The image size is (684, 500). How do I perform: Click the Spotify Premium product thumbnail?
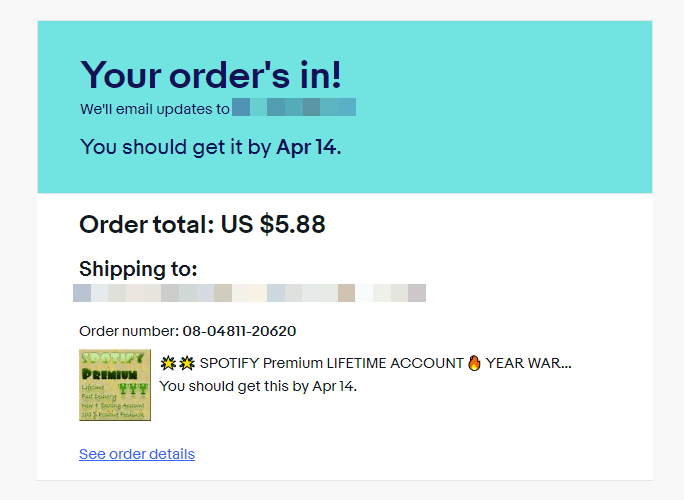click(115, 385)
